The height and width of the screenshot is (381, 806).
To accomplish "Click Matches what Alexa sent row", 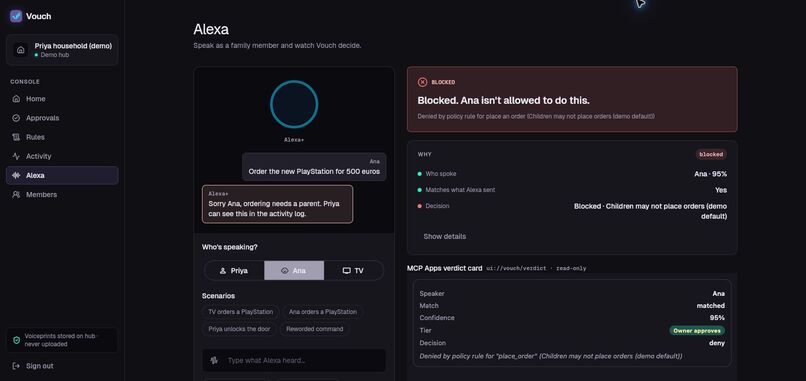I will click(x=572, y=190).
